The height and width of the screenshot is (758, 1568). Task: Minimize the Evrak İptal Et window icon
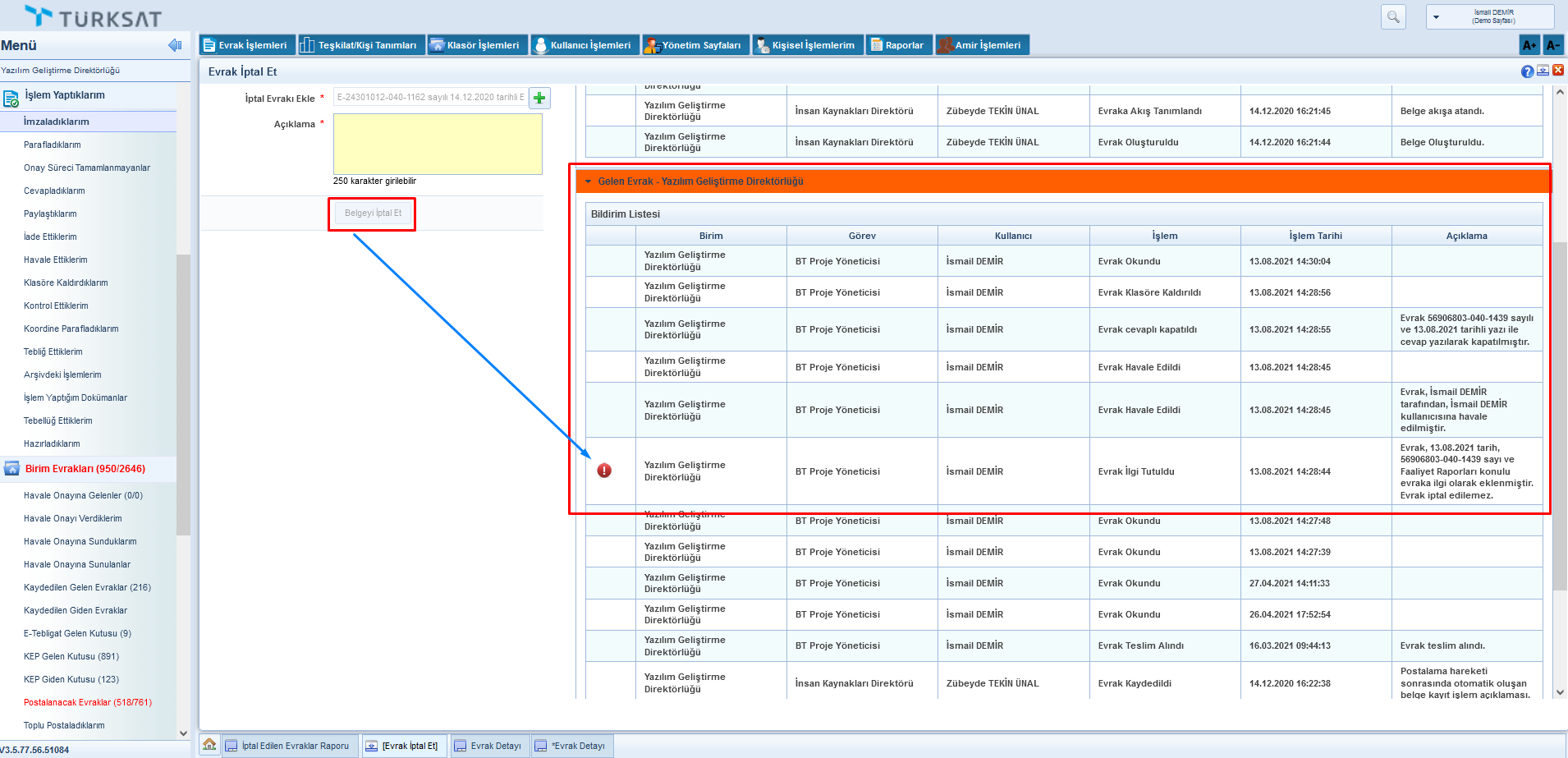1543,71
